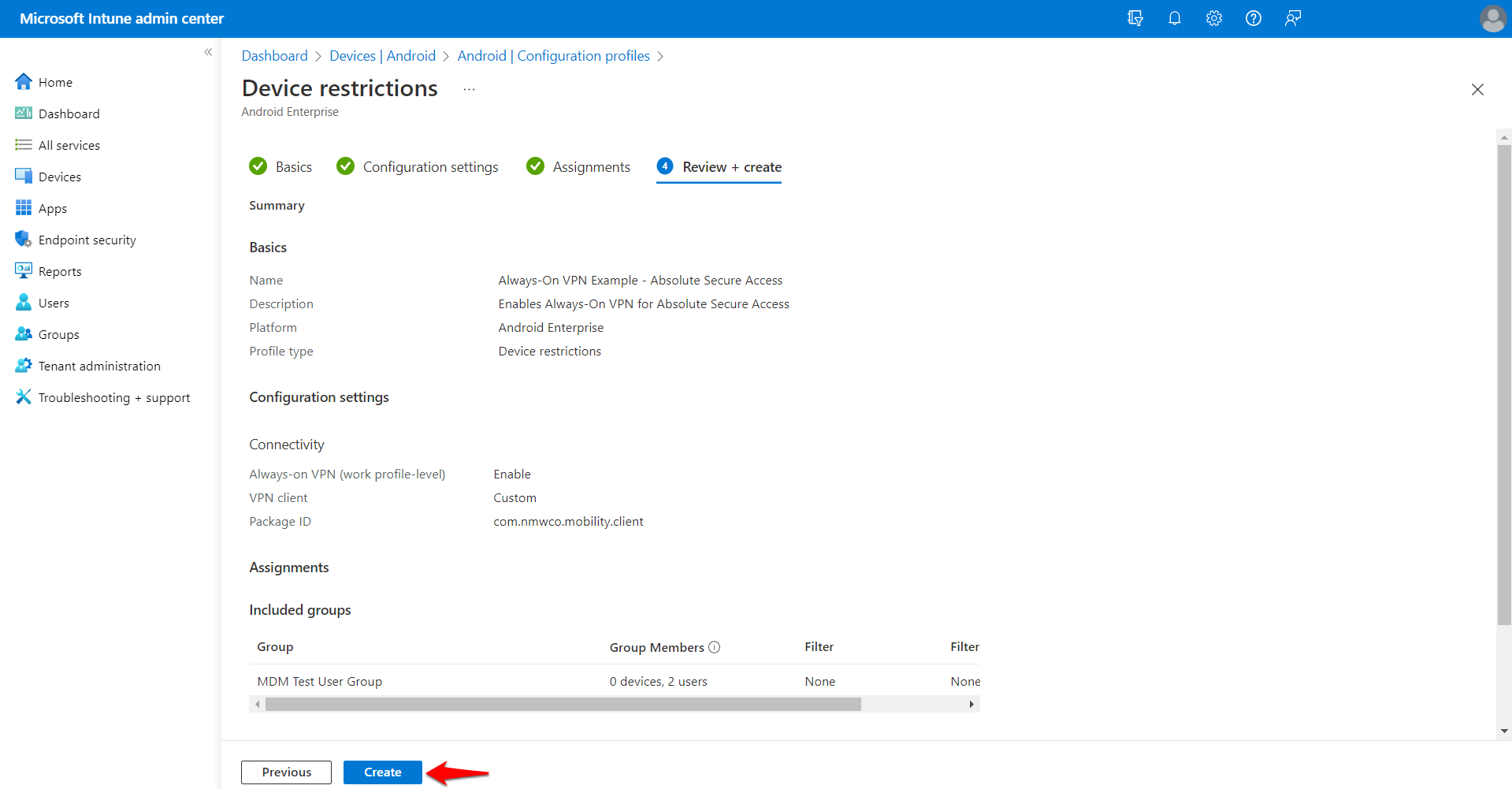
Task: Click the Group Members info icon
Action: [715, 647]
